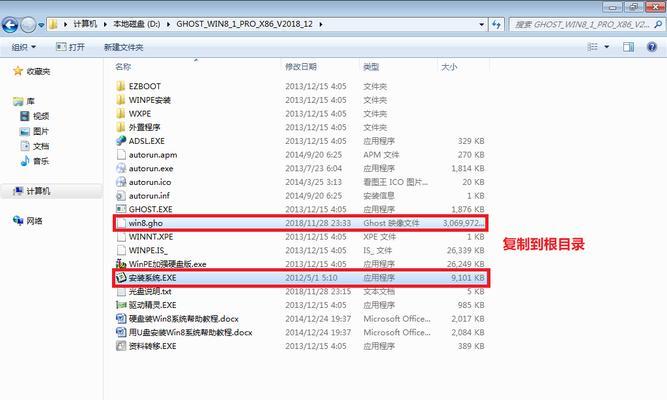Select GHOST_WIN8_1_PRO_X86_V2018_12 breadcrumb segment
Viewport: 667px width, 400px height.
tap(245, 24)
